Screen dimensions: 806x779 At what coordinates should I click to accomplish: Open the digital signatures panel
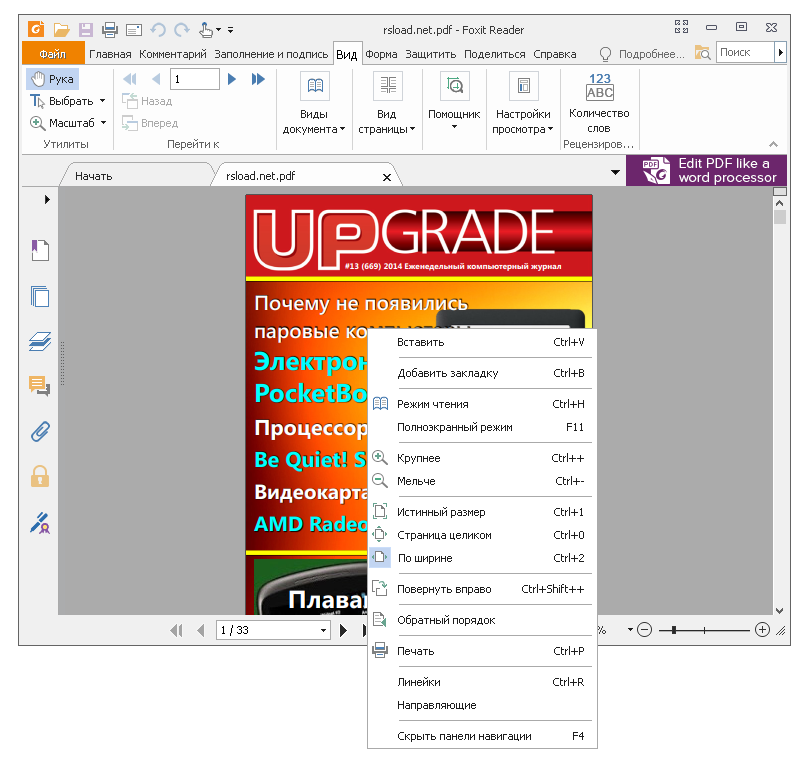point(39,523)
